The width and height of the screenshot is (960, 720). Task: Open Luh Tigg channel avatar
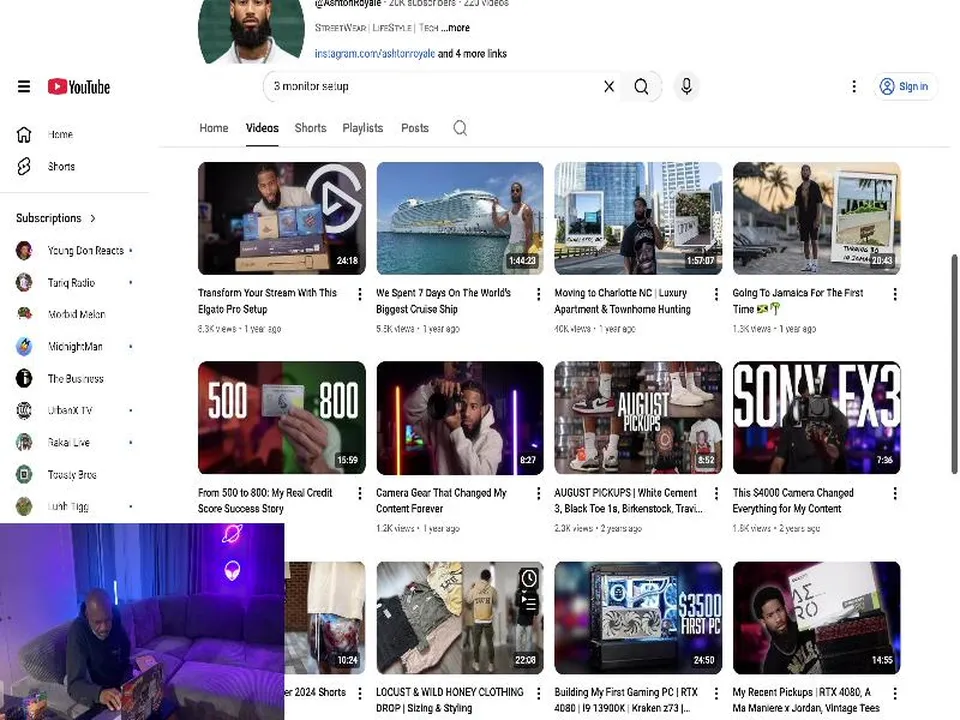click(x=24, y=506)
